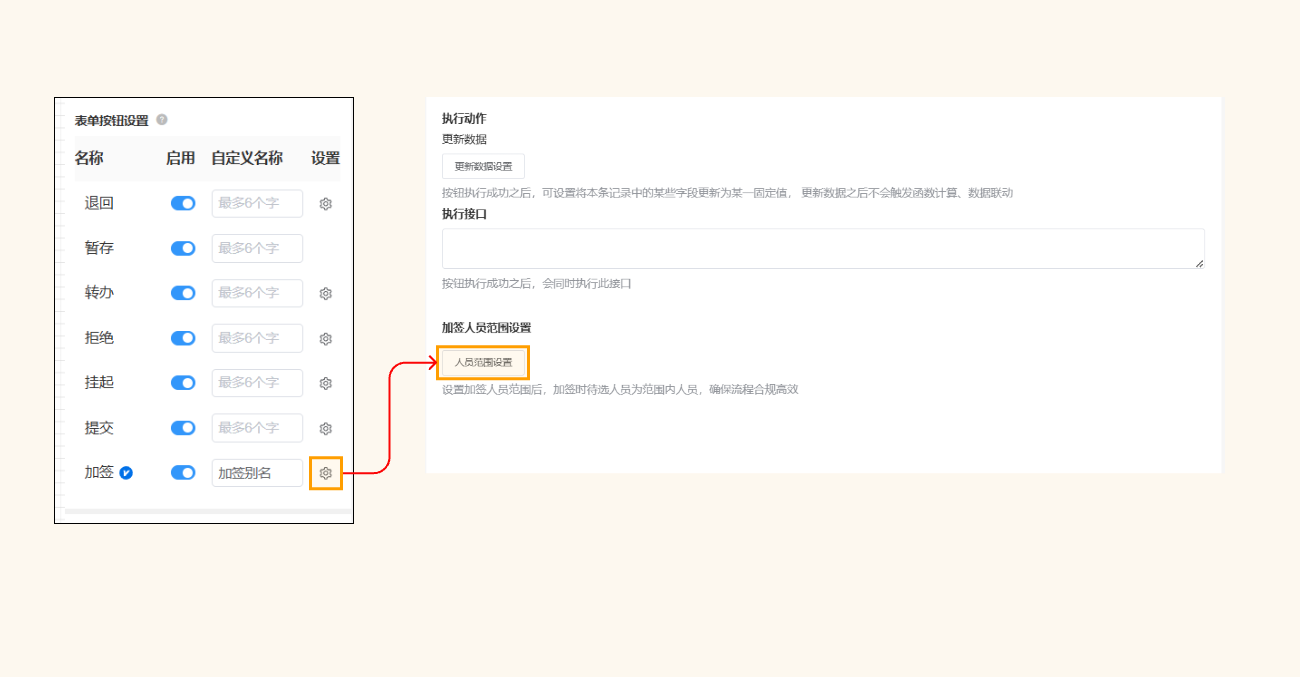Image resolution: width=1300 pixels, height=677 pixels.
Task: Open settings gear for the 拒绝 button
Action: coord(325,338)
